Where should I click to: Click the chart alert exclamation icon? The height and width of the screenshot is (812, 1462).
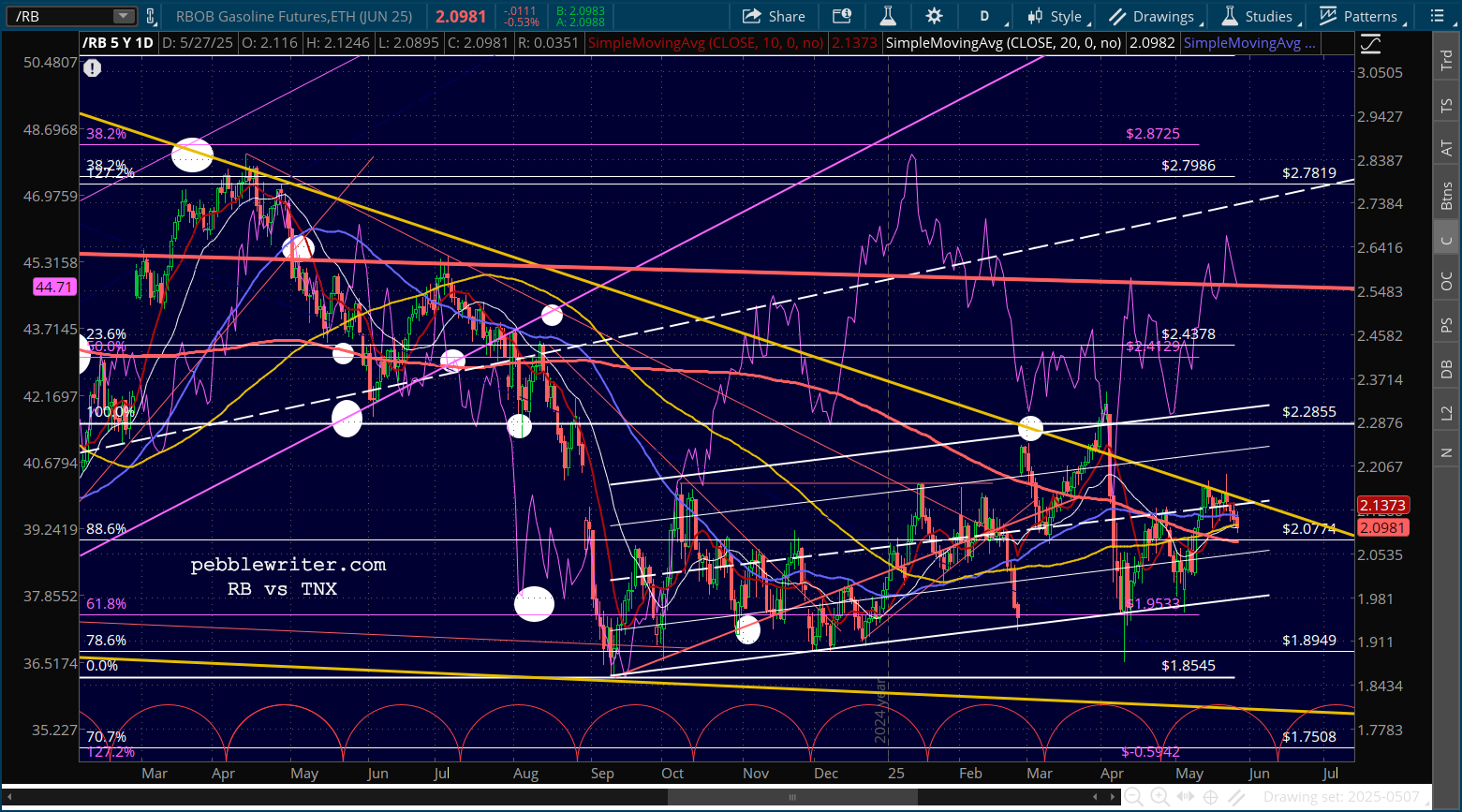92,67
